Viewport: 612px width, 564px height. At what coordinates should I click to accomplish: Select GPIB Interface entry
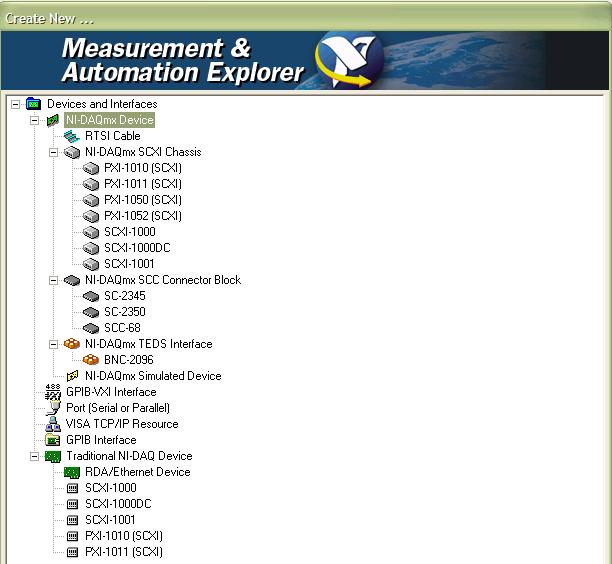(x=101, y=440)
